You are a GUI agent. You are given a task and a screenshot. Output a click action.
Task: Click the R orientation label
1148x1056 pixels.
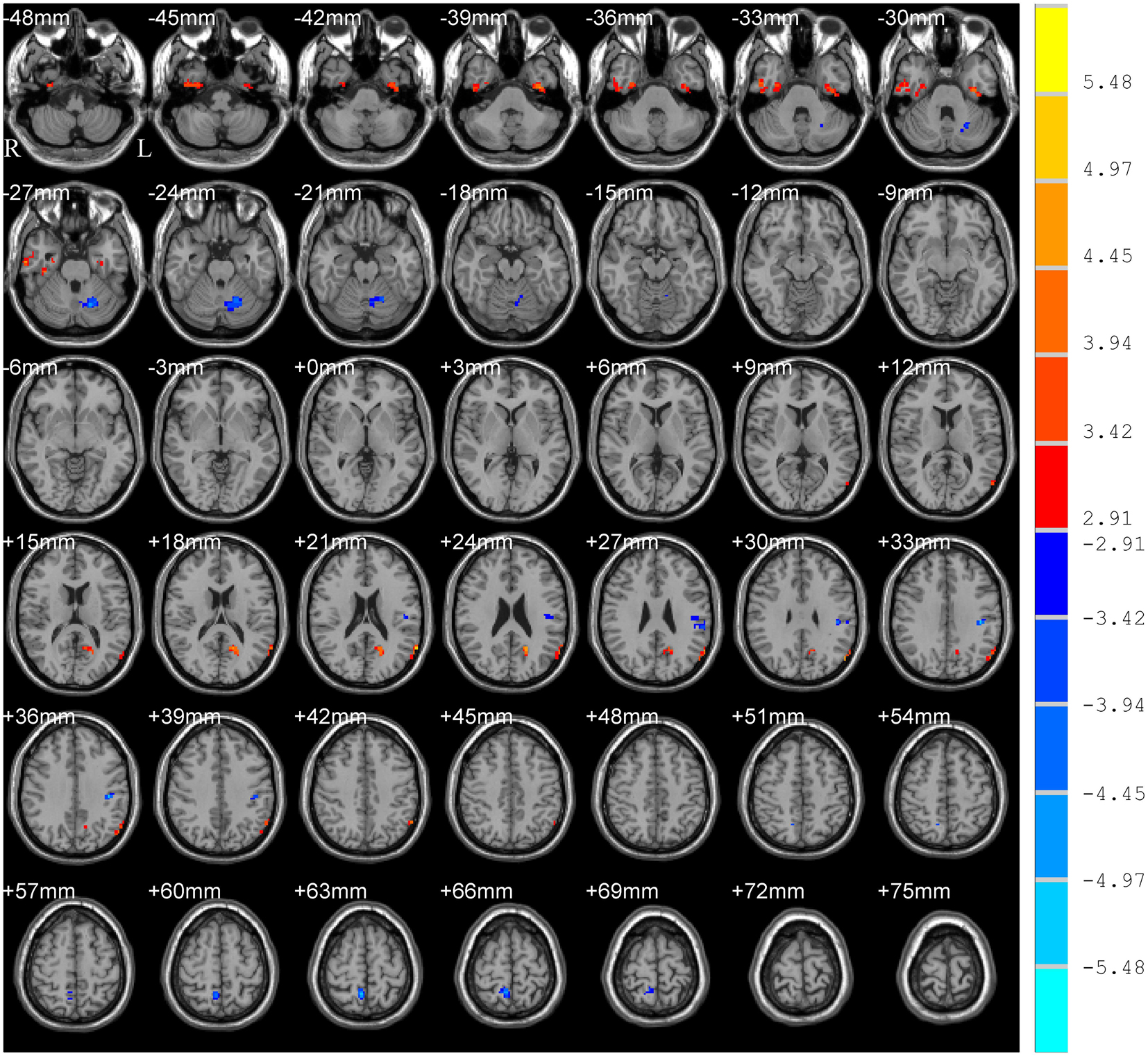(x=12, y=148)
